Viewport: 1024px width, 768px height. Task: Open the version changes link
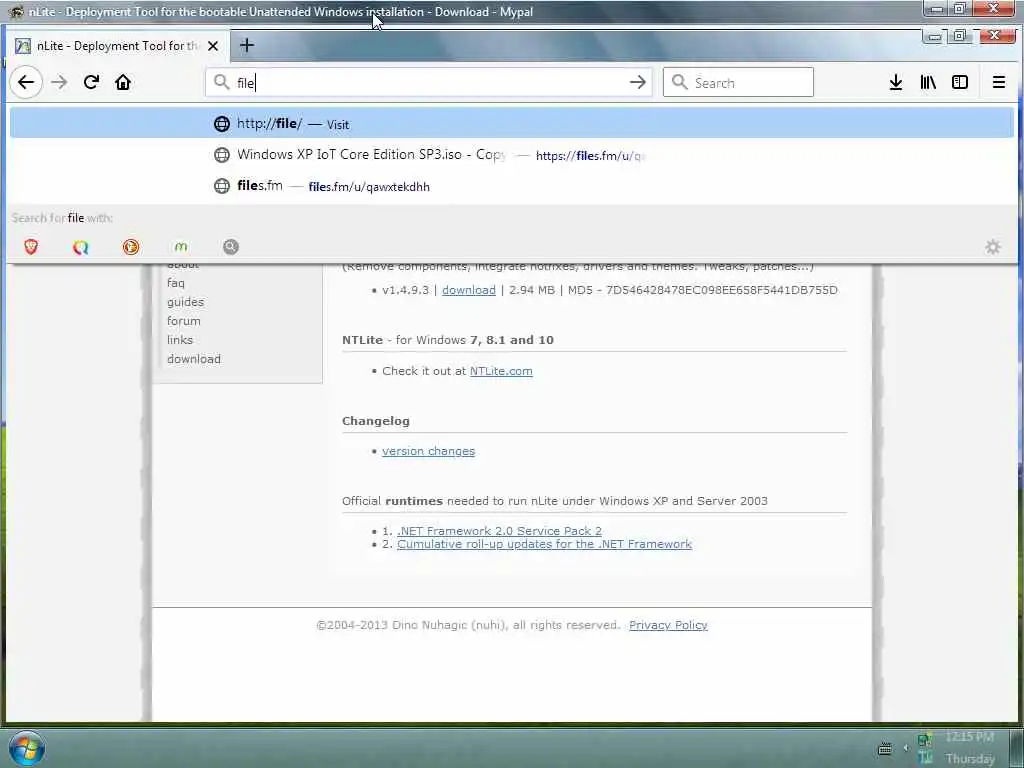click(428, 451)
